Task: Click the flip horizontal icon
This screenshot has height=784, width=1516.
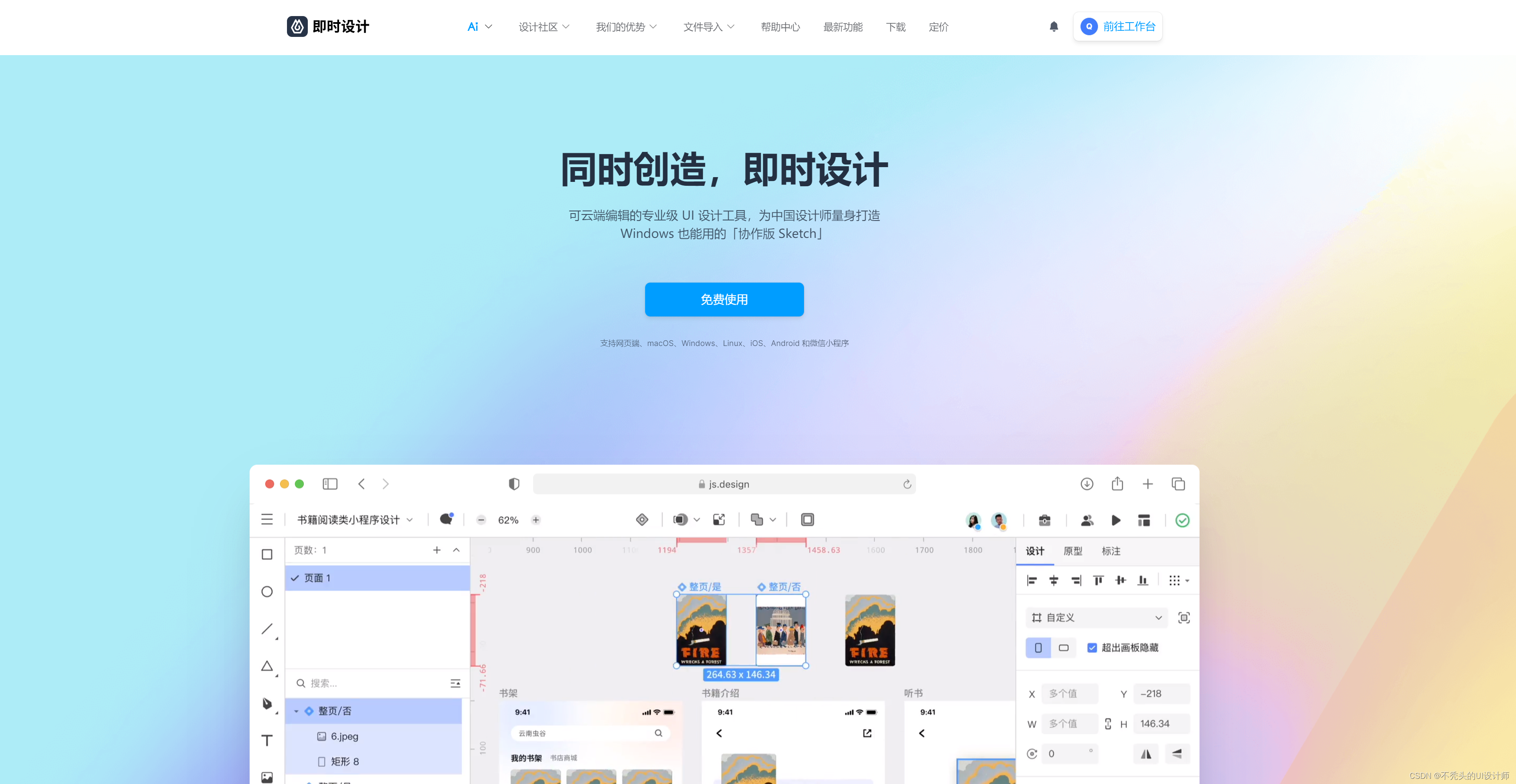Action: tap(1146, 754)
